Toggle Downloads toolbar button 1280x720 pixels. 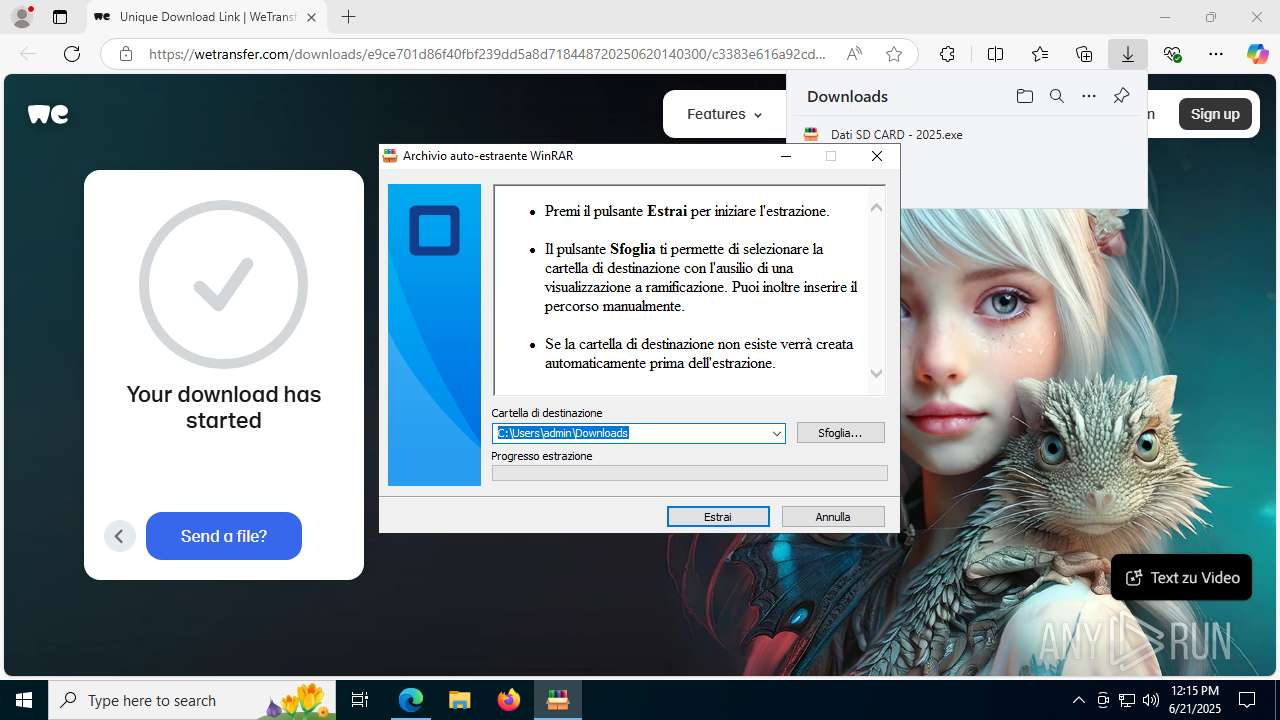[x=1128, y=54]
